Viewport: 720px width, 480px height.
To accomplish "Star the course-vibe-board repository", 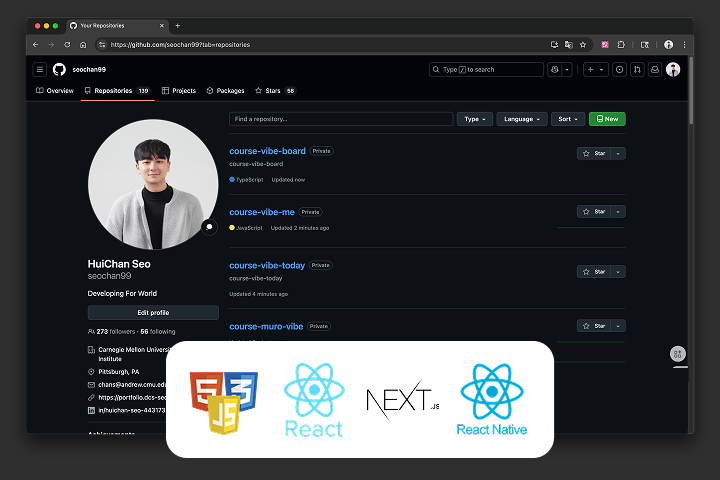I will click(x=594, y=153).
